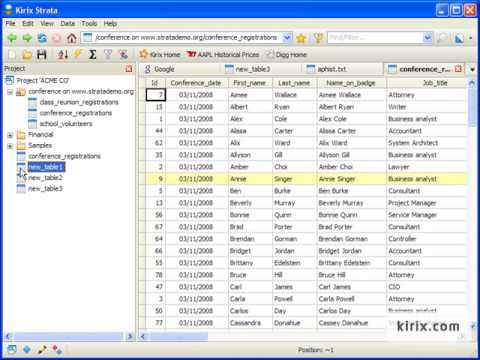Image resolution: width=480 pixels, height=360 pixels.
Task: Click the 'Edelstein' last name cell
Action: 294,263
